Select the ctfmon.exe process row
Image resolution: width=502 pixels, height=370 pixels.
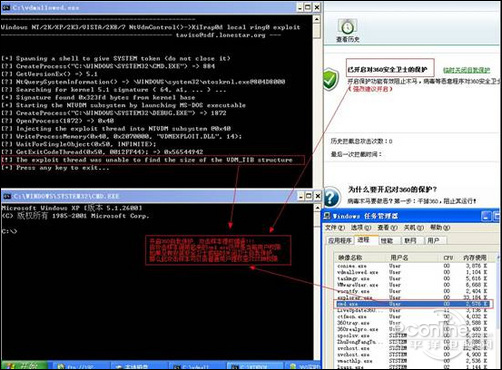412,317
